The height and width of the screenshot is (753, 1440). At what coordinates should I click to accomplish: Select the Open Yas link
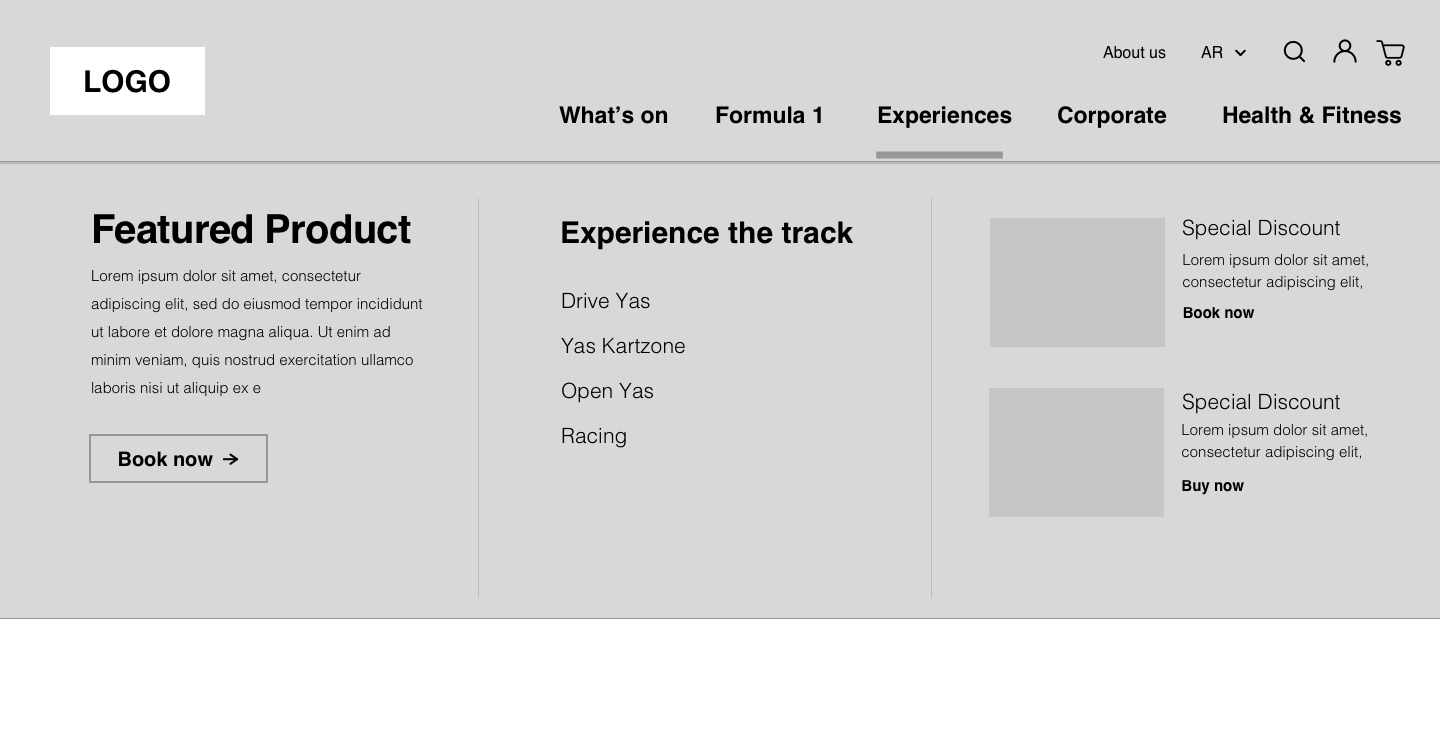point(607,391)
